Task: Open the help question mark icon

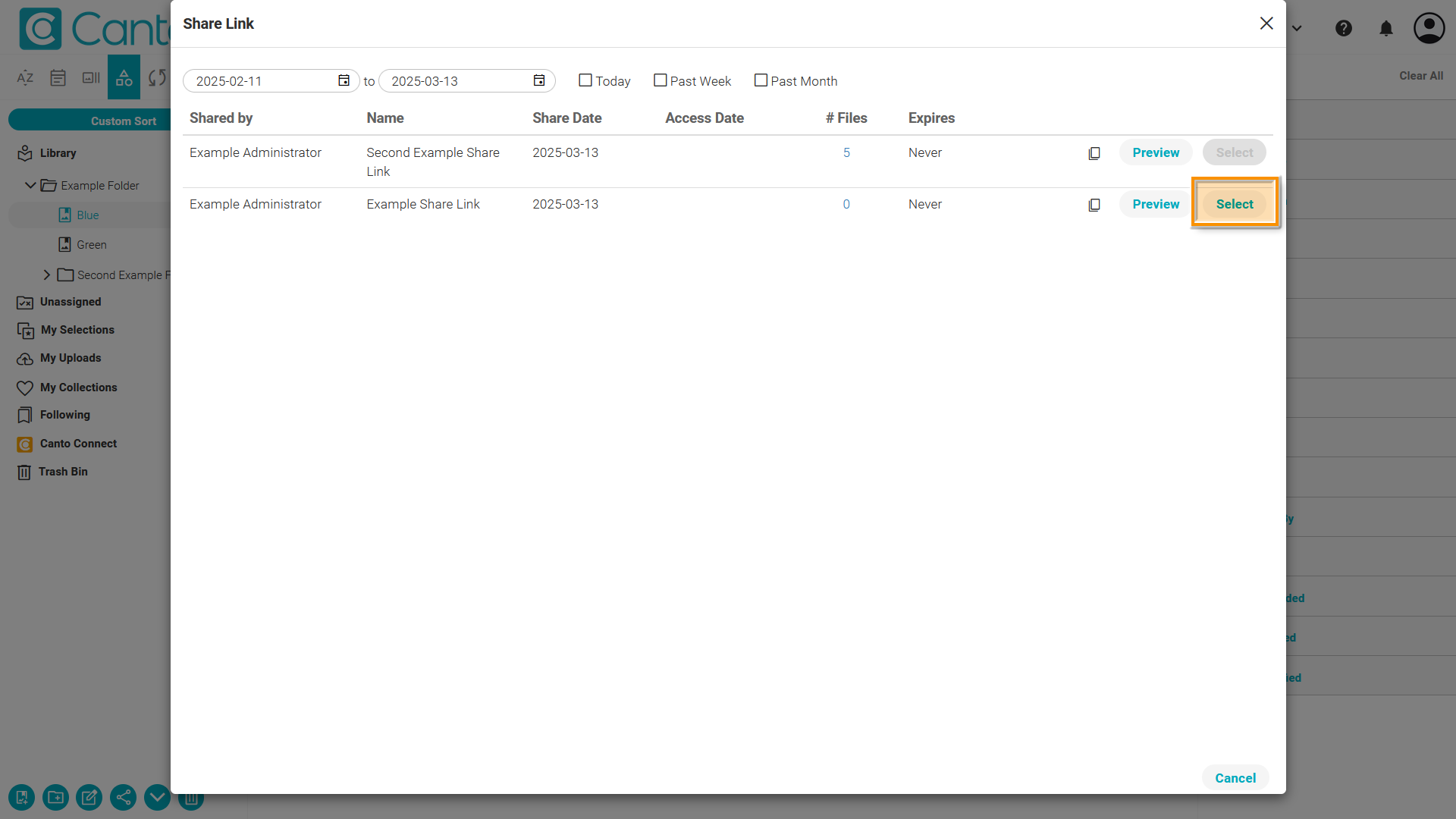Action: click(x=1344, y=29)
